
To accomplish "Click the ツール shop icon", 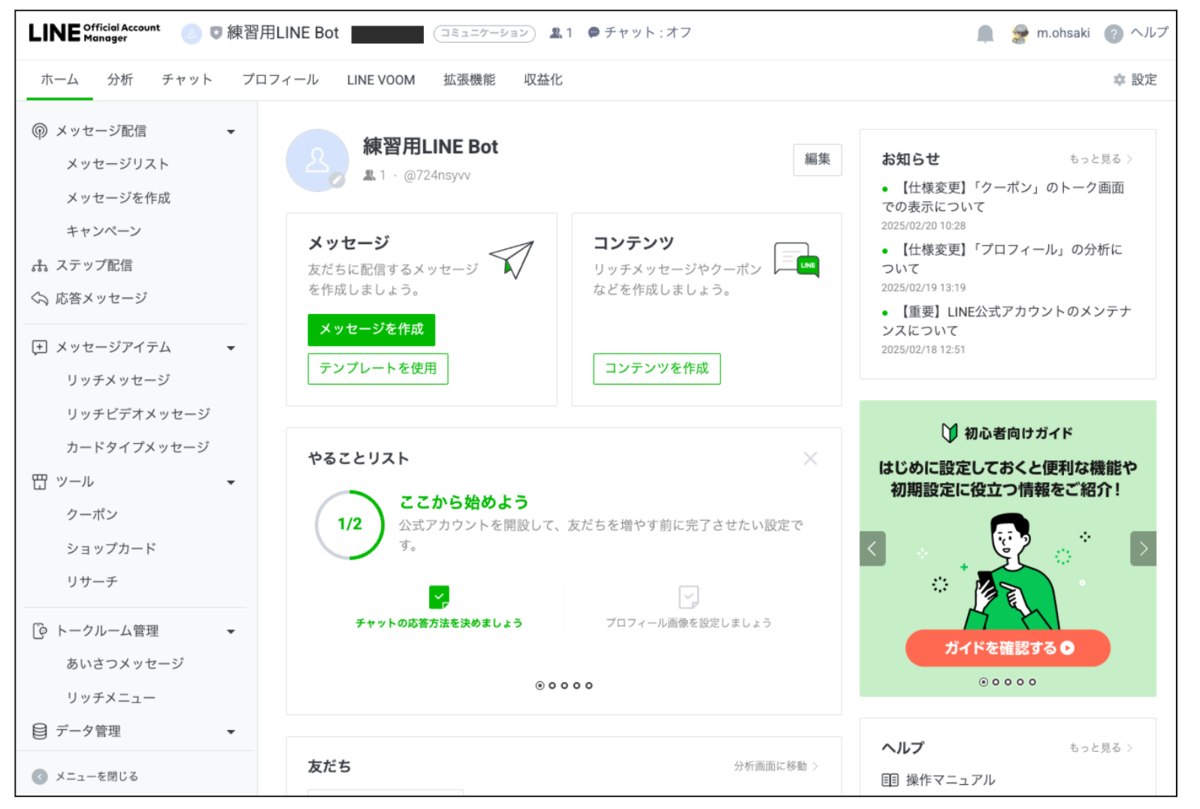I will pyautogui.click(x=40, y=482).
